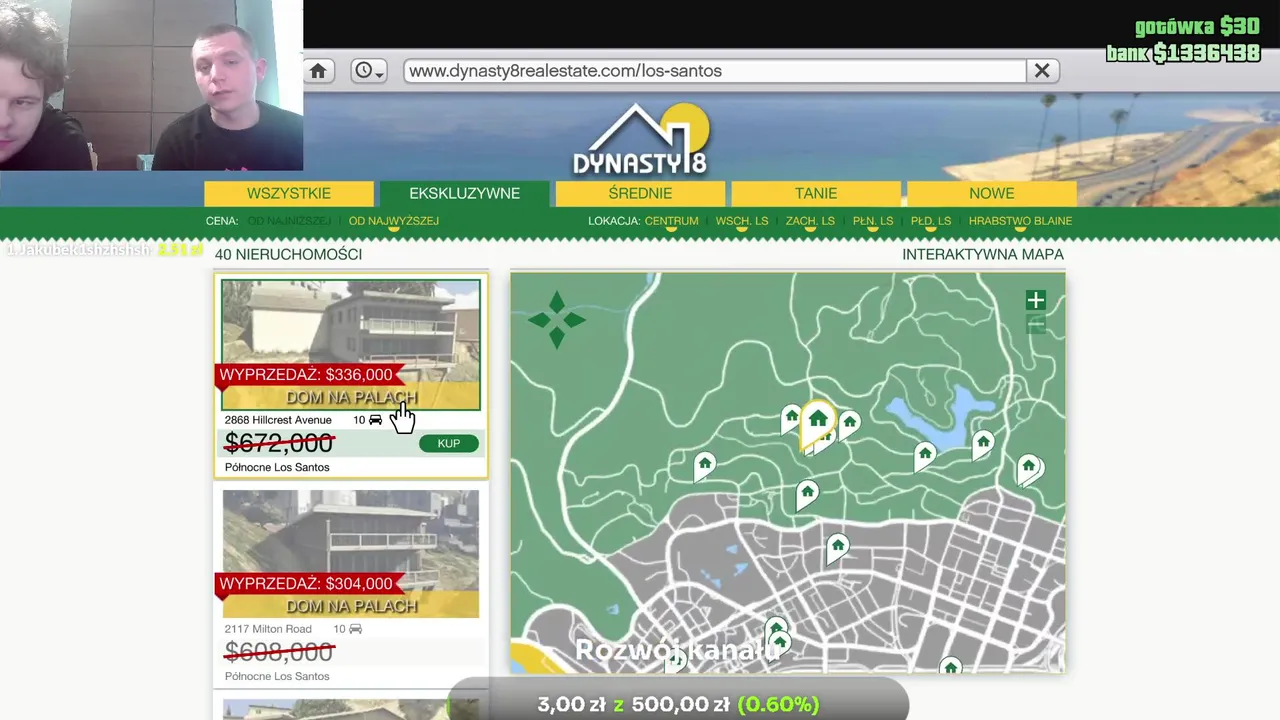Viewport: 1280px width, 720px height.
Task: Click KUP to buy 2868 Hillcrest Avenue
Action: [448, 443]
